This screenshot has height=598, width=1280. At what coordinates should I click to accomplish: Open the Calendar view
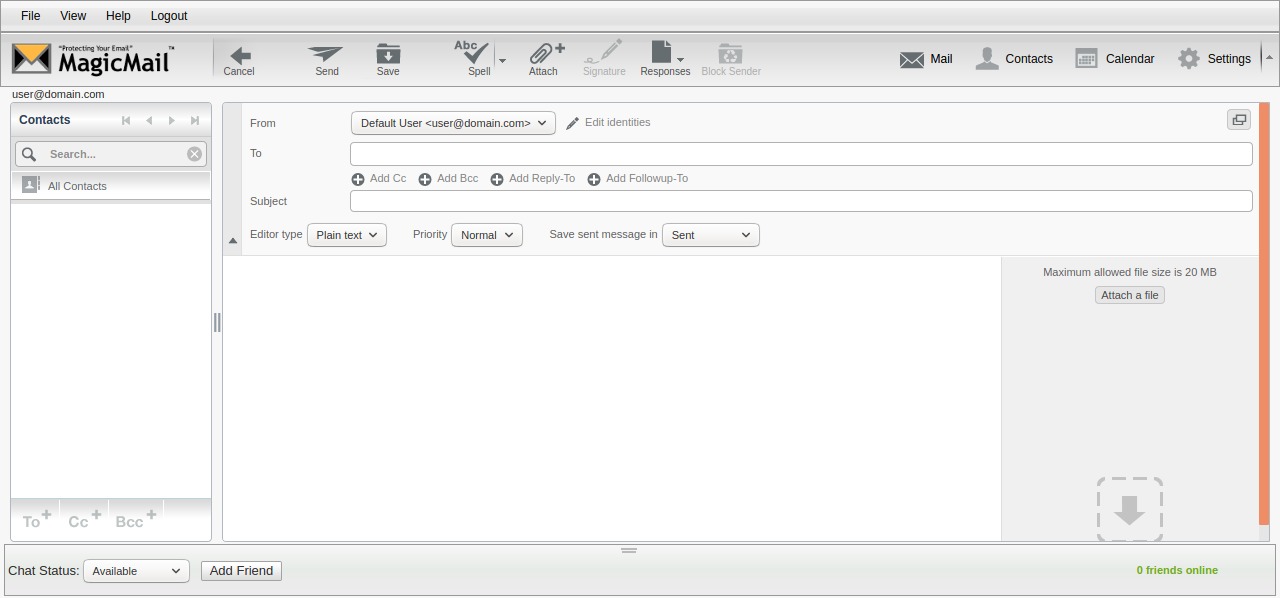[1115, 59]
